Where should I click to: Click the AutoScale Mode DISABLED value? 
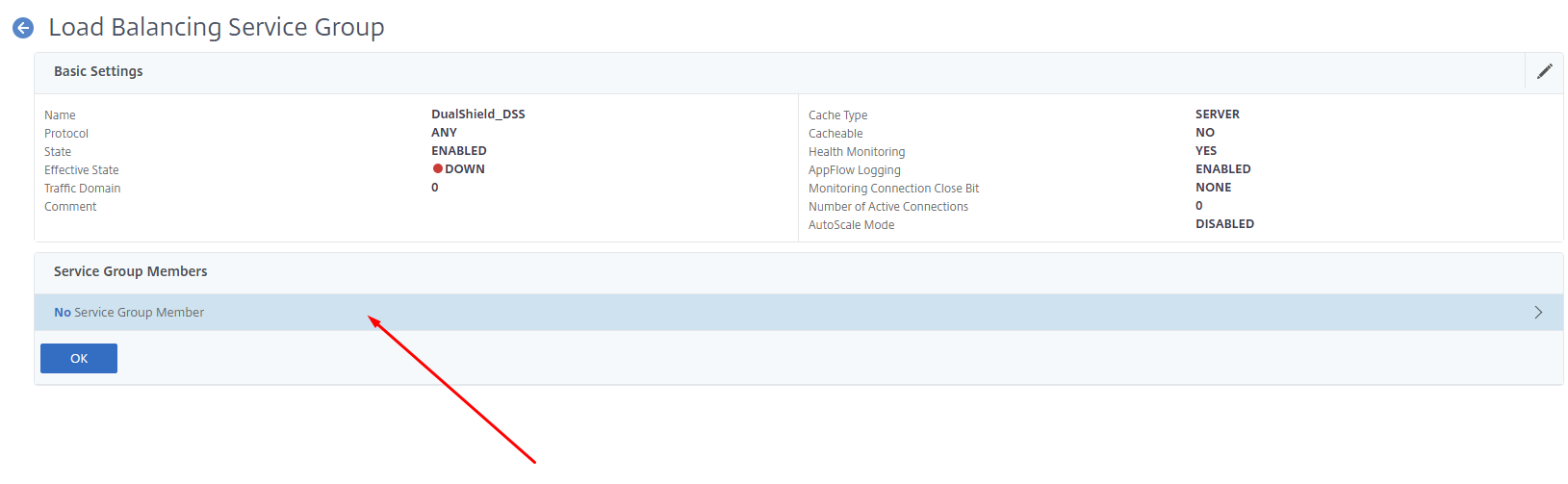coord(1224,224)
